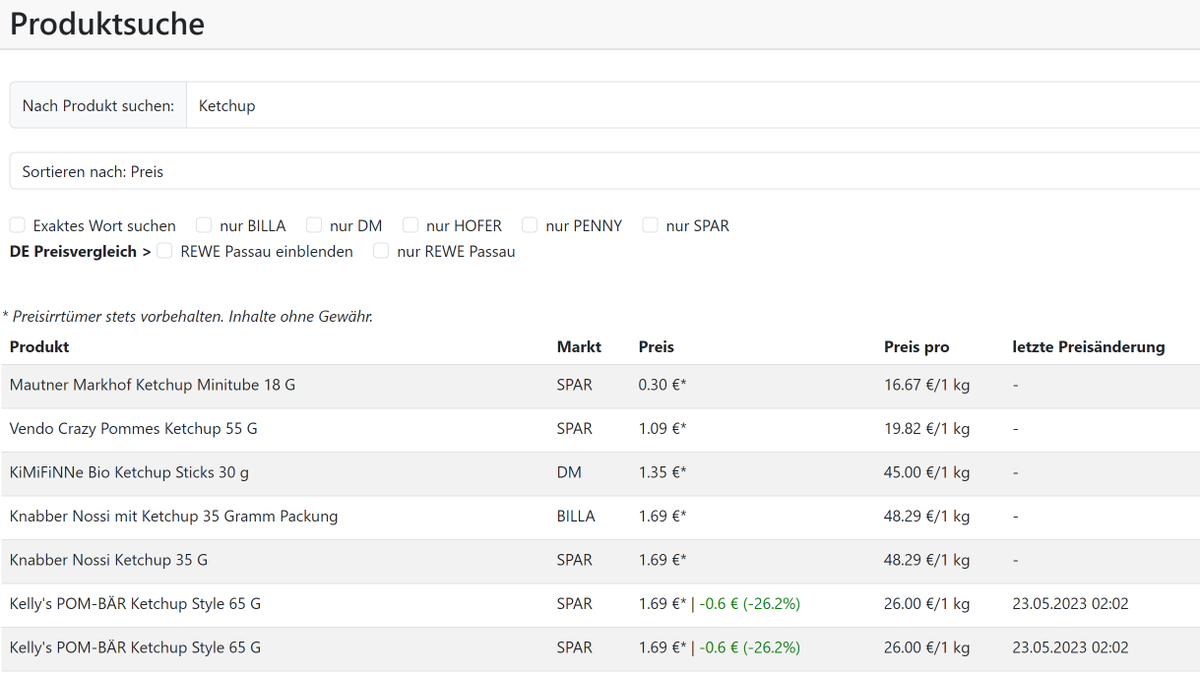Click the letzte Preisänderung column header
1200x674 pixels.
pyautogui.click(x=1088, y=347)
